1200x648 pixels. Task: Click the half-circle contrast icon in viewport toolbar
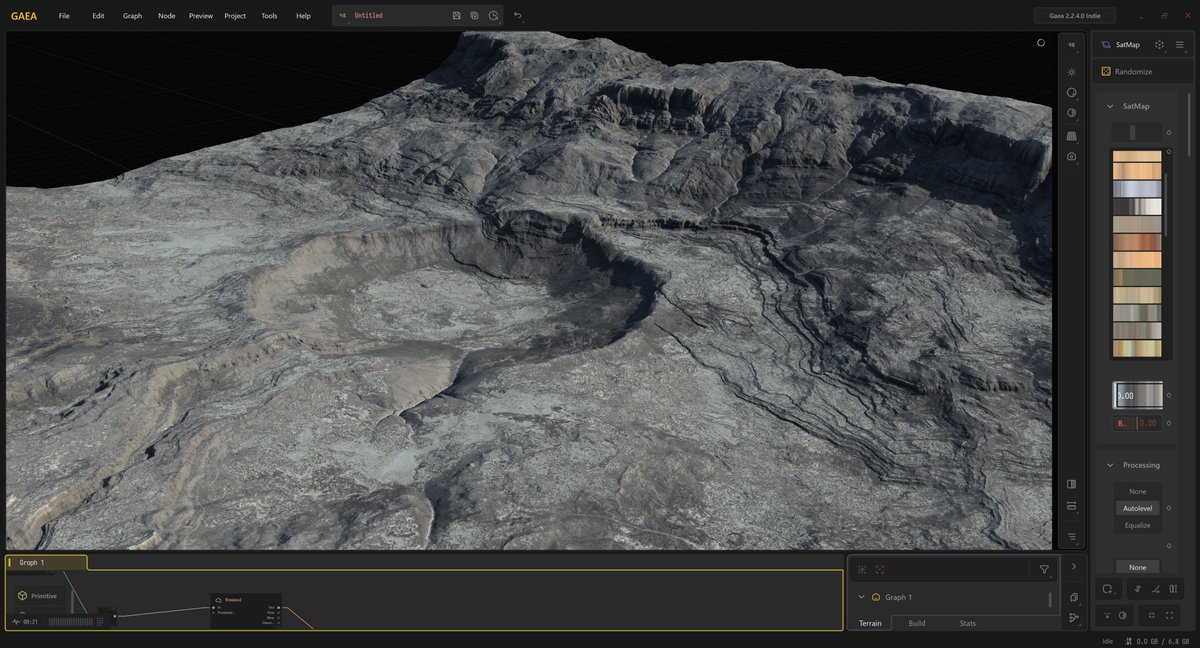pos(1071,113)
